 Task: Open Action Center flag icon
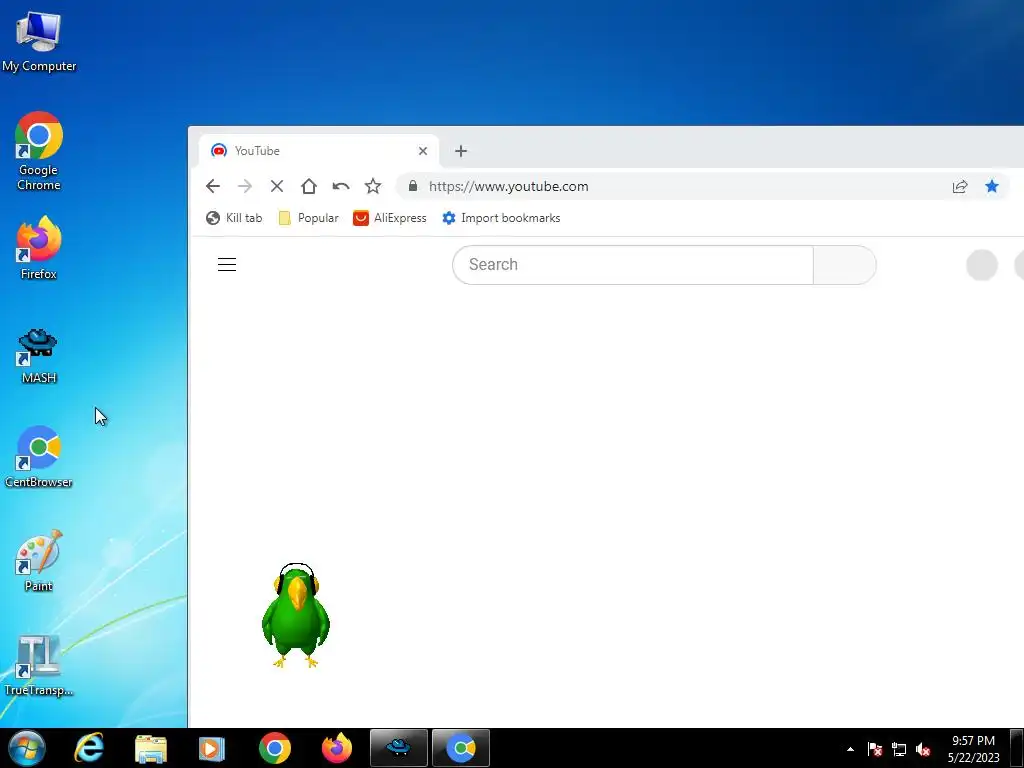(x=874, y=749)
